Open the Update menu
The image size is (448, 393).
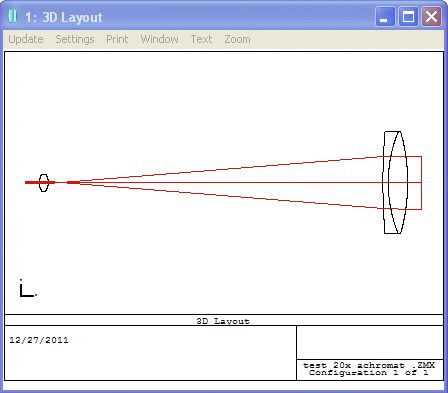[26, 39]
